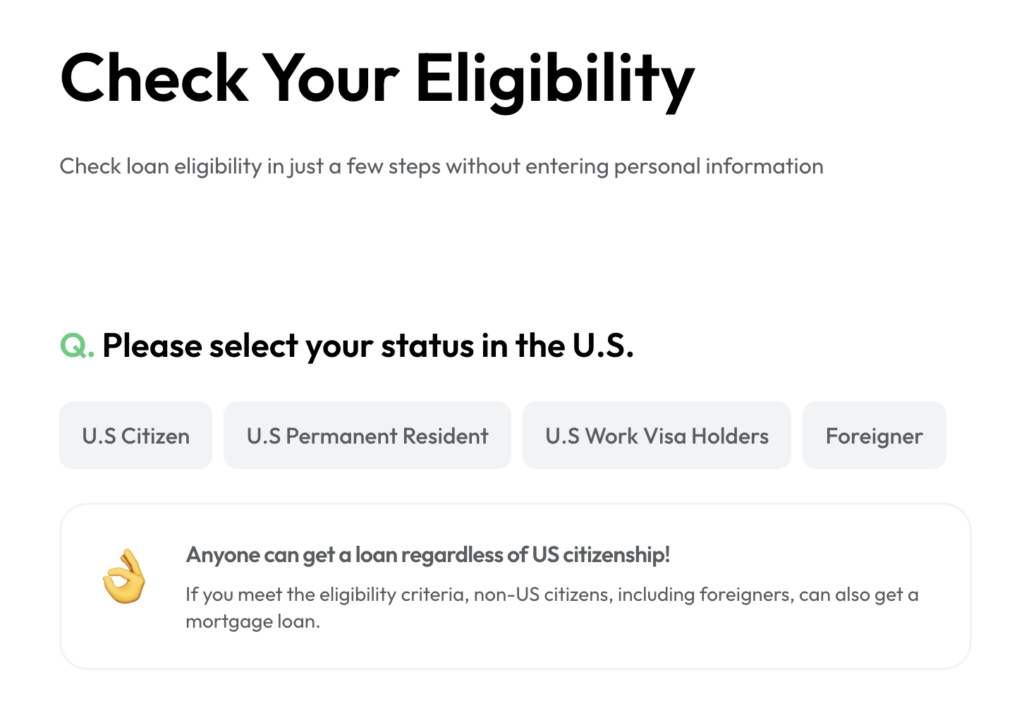This screenshot has width=1024, height=725.
Task: Click the Check Your Eligibility heading
Action: 377,80
